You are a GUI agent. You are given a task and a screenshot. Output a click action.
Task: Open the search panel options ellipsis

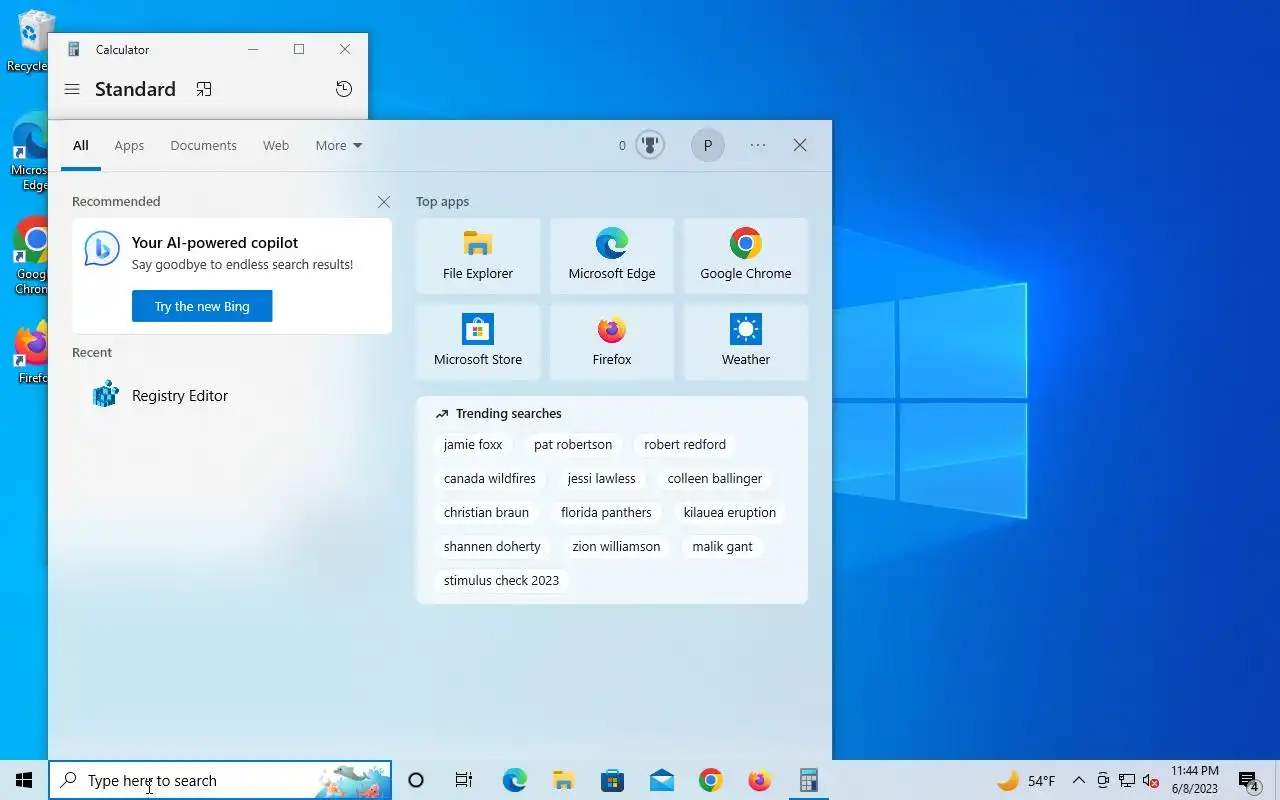[758, 145]
